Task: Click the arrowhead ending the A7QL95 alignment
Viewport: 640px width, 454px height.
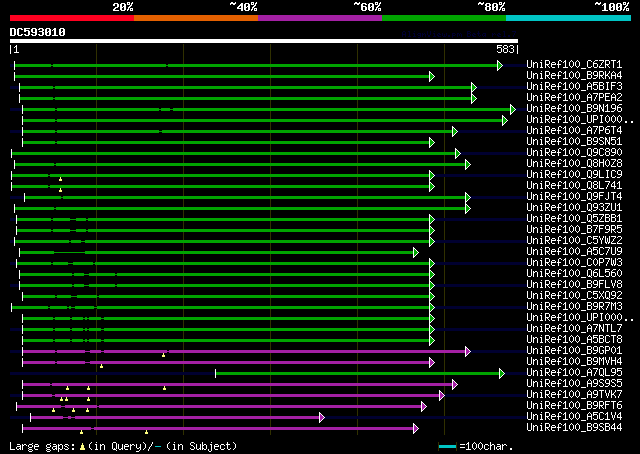Action: click(x=502, y=374)
